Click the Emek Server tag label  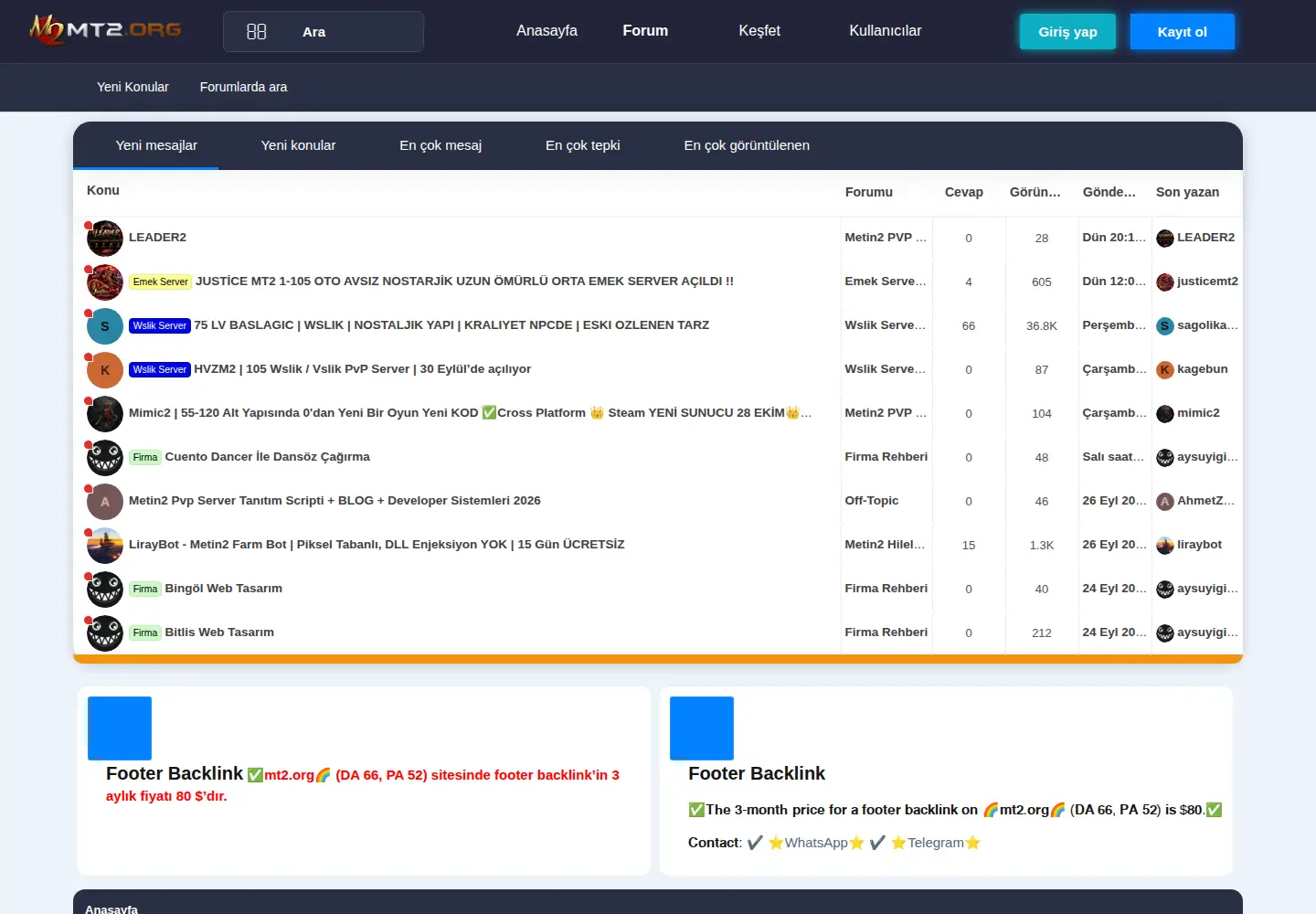pyautogui.click(x=161, y=282)
